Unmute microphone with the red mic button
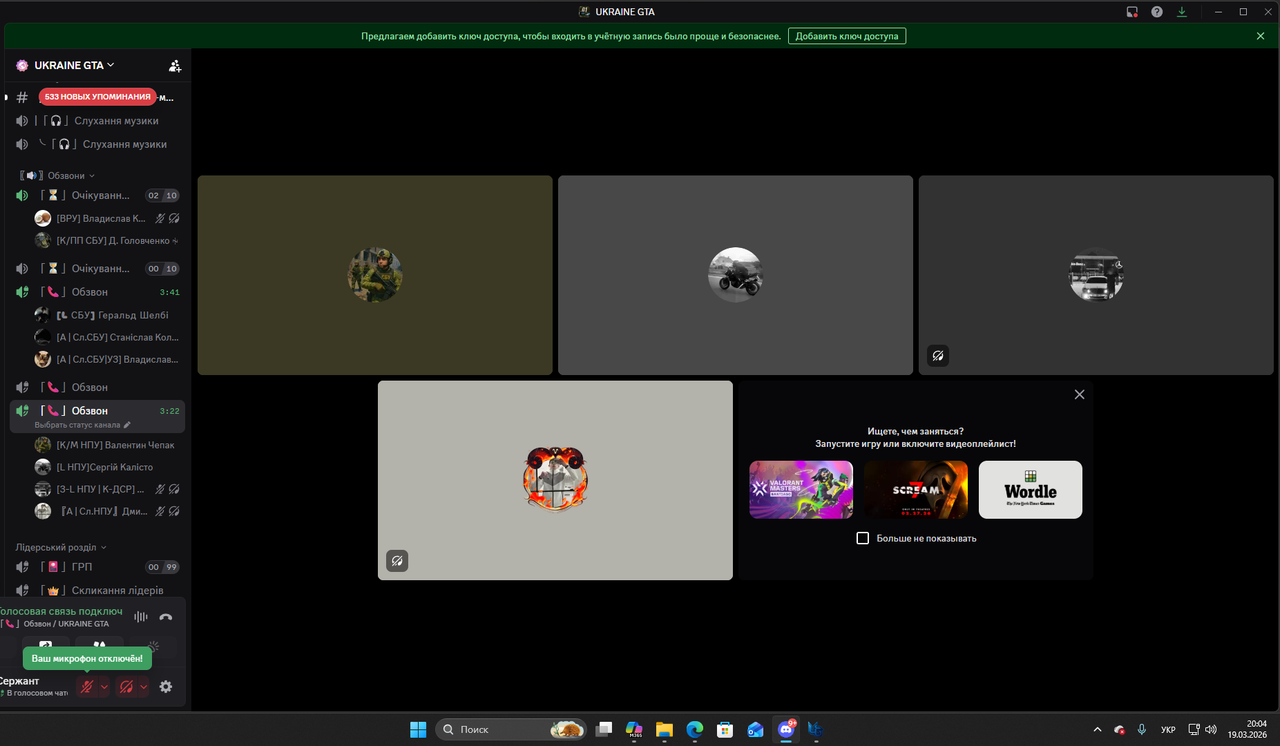This screenshot has height=746, width=1280. 88,687
